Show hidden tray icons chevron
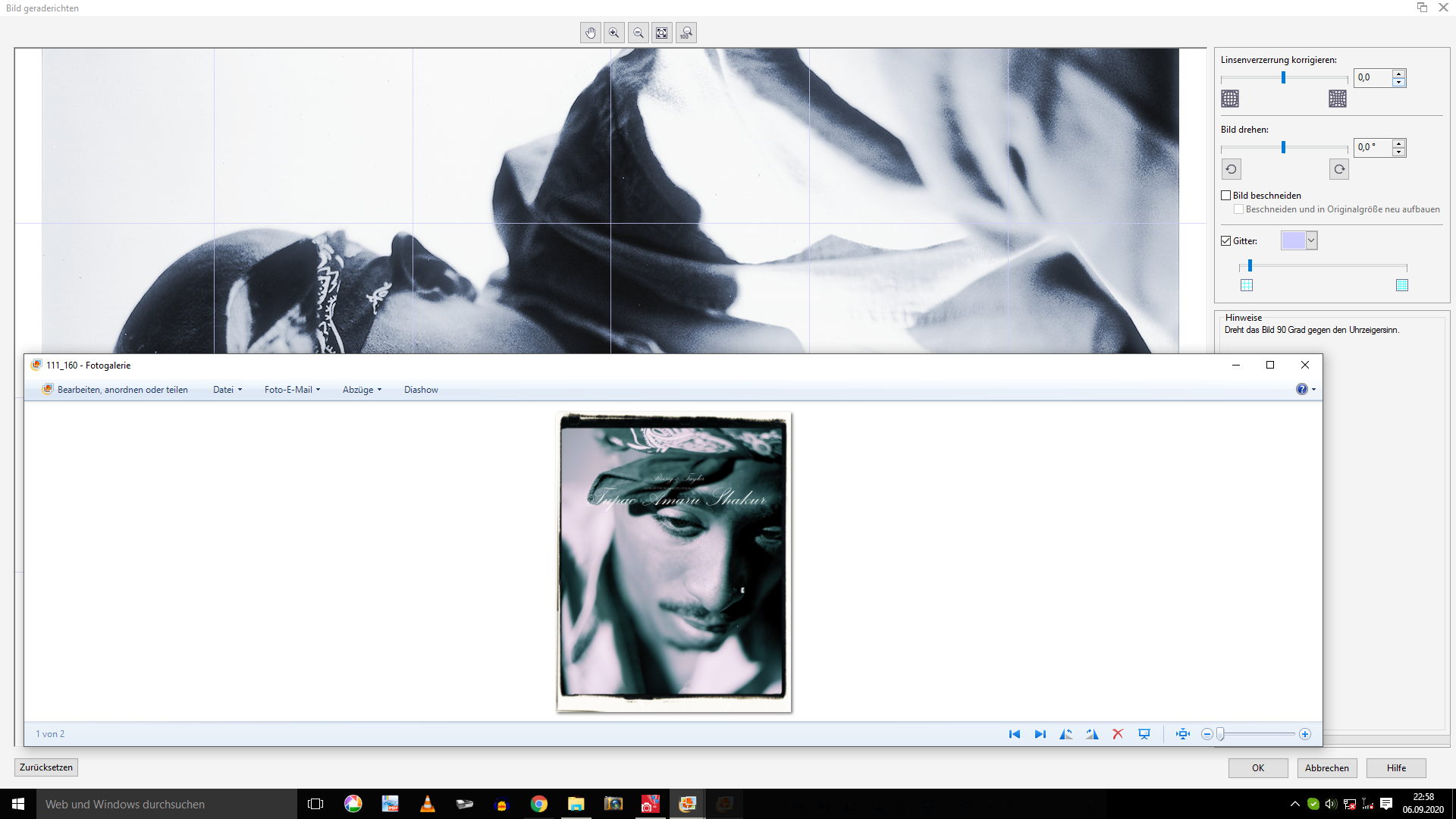The height and width of the screenshot is (819, 1456). [1294, 804]
